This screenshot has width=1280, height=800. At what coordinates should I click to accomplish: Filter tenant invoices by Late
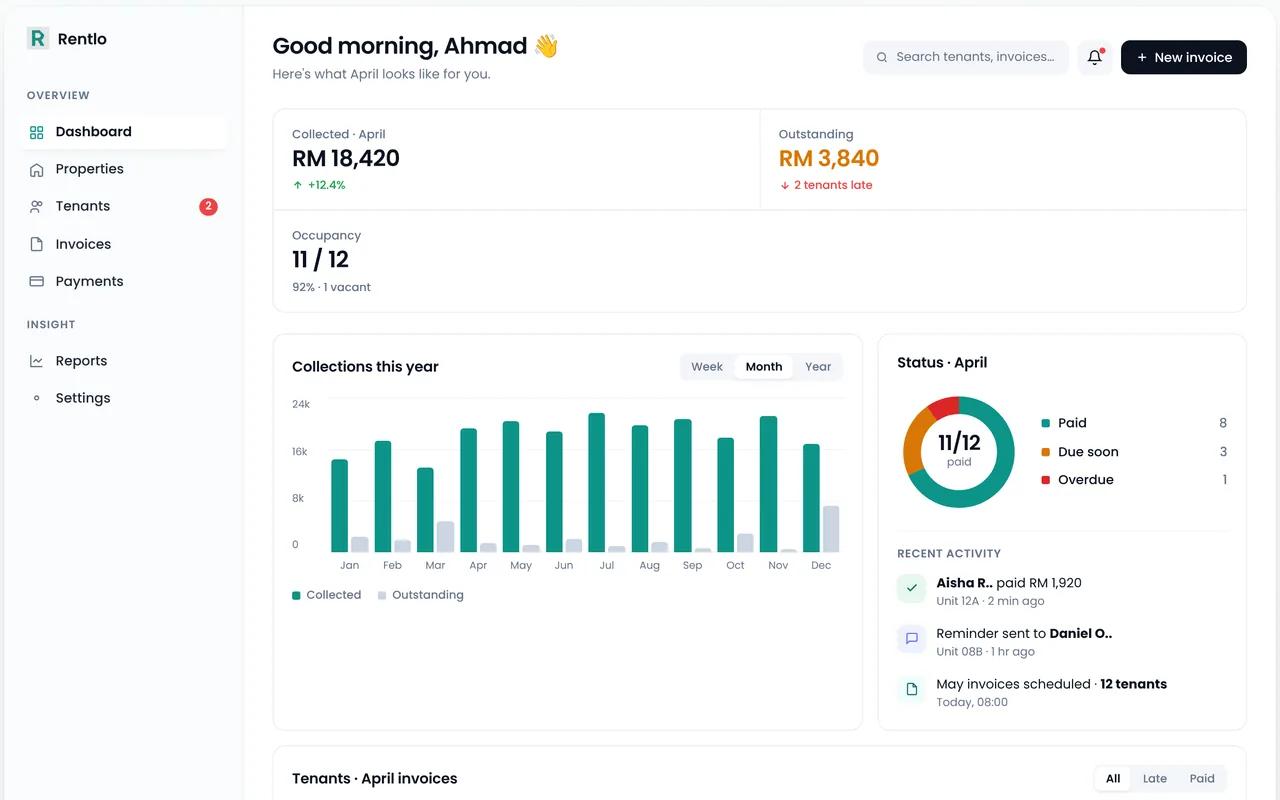click(x=1155, y=779)
